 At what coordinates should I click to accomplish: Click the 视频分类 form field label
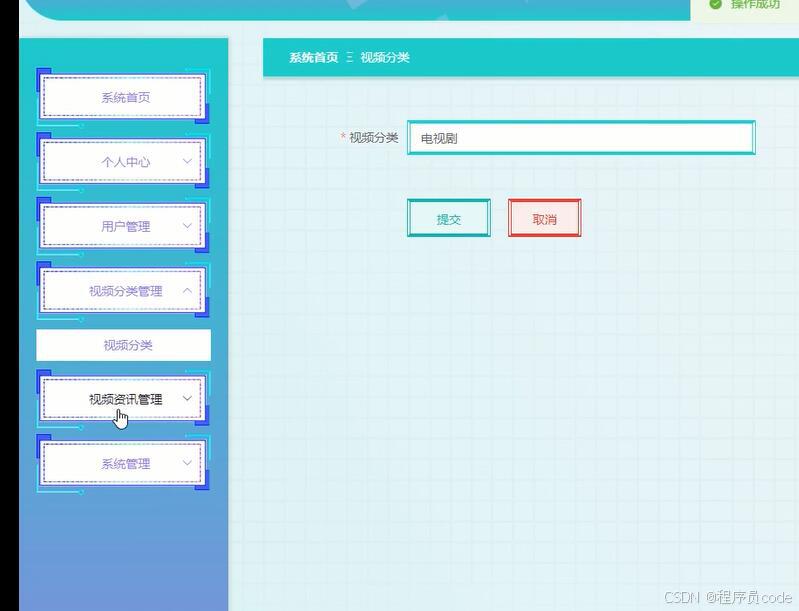374,138
